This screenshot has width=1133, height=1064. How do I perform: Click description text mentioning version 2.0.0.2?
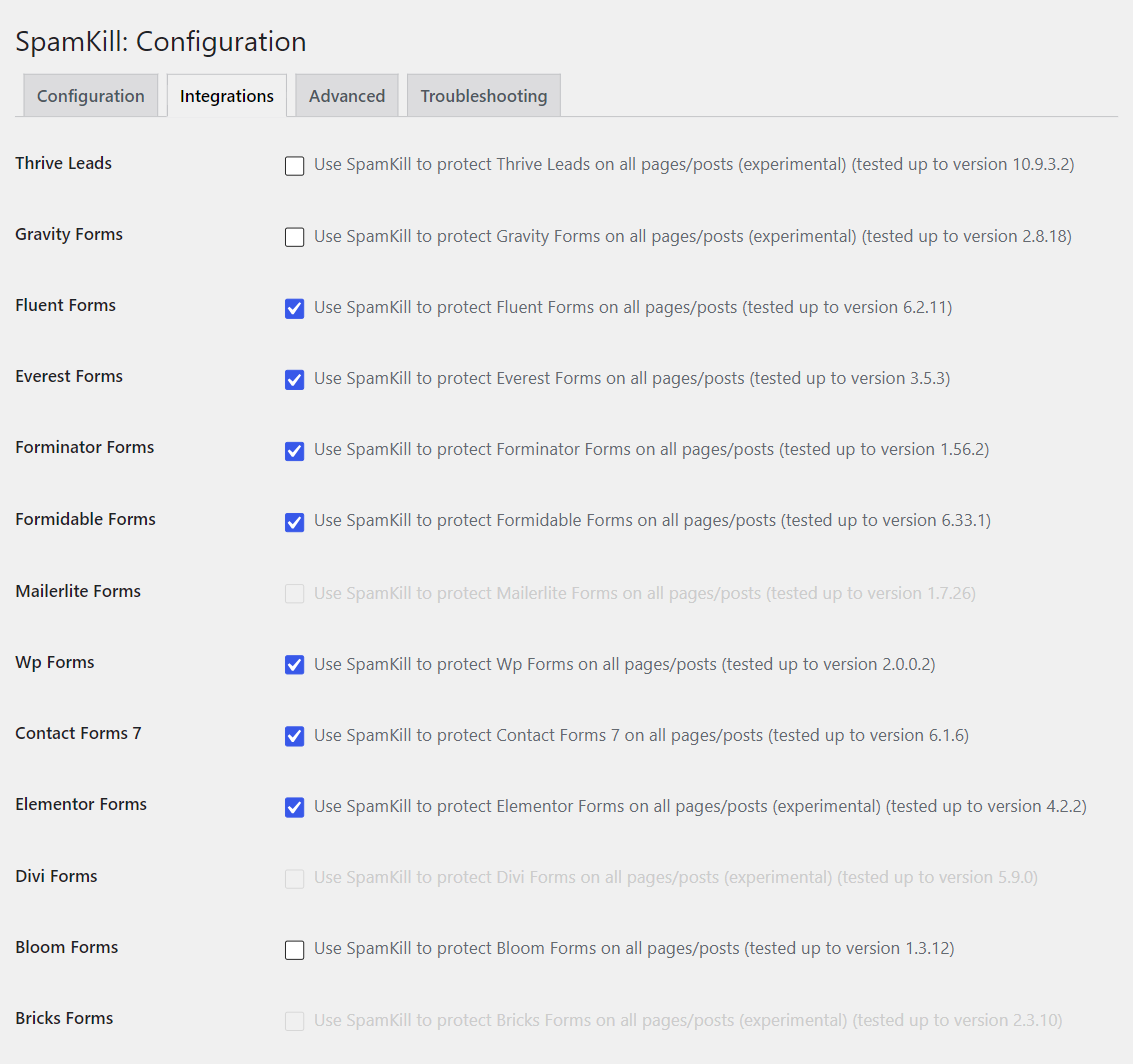click(624, 664)
